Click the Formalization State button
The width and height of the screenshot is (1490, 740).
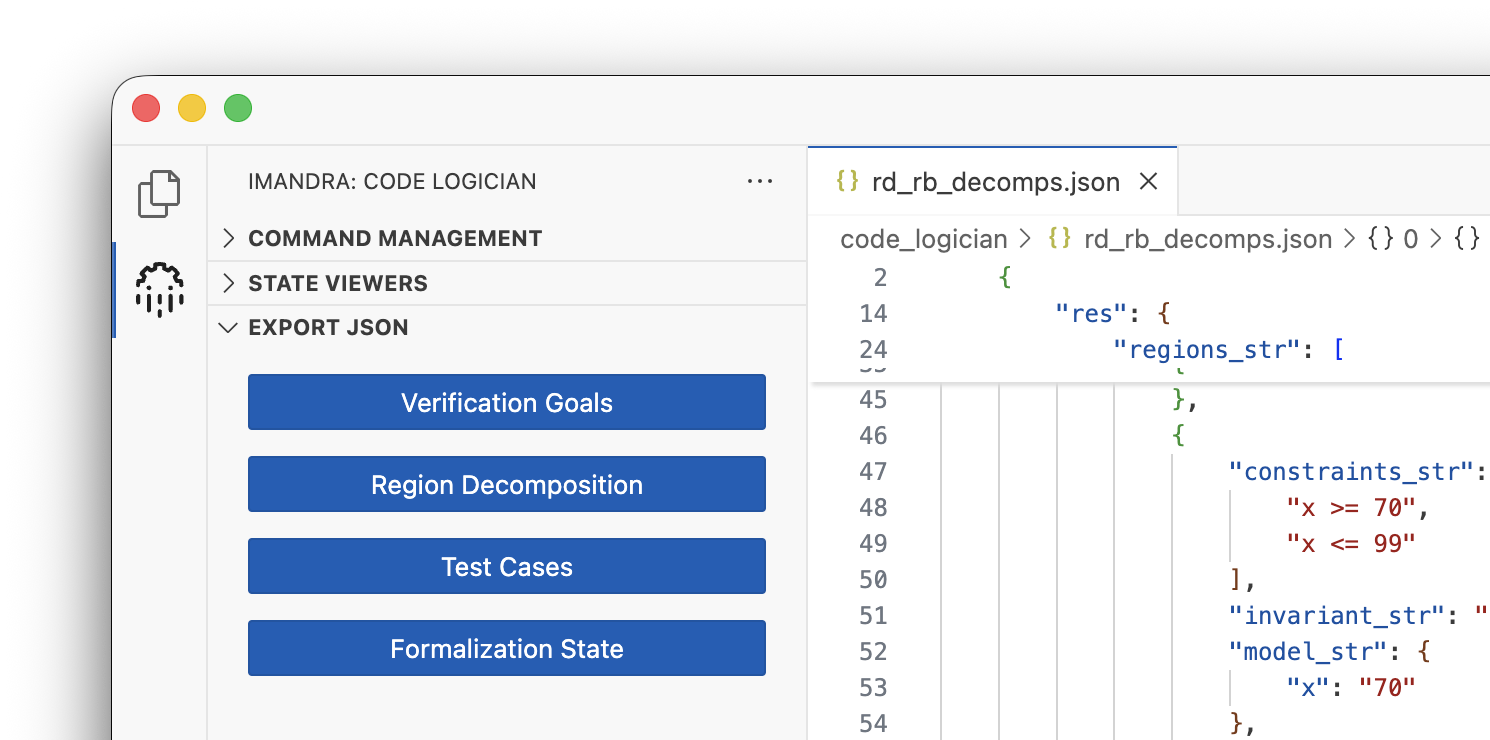pos(506,648)
